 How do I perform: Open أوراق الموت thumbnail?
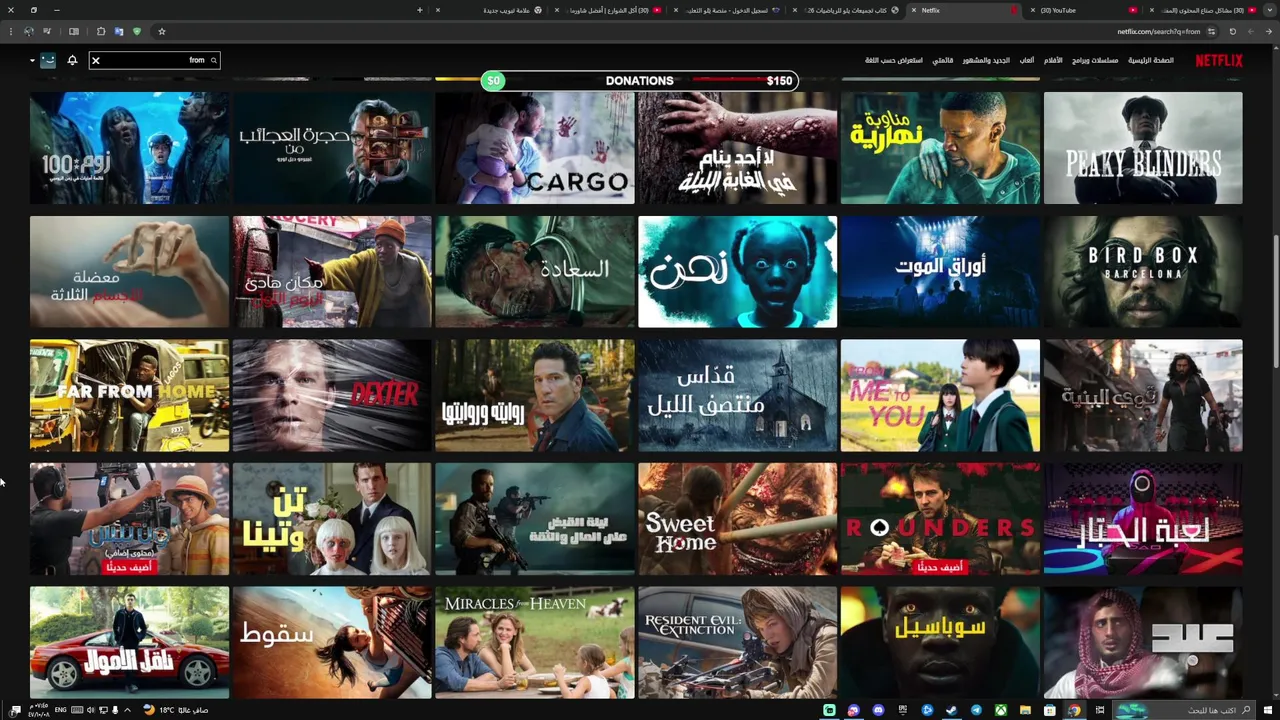point(940,272)
